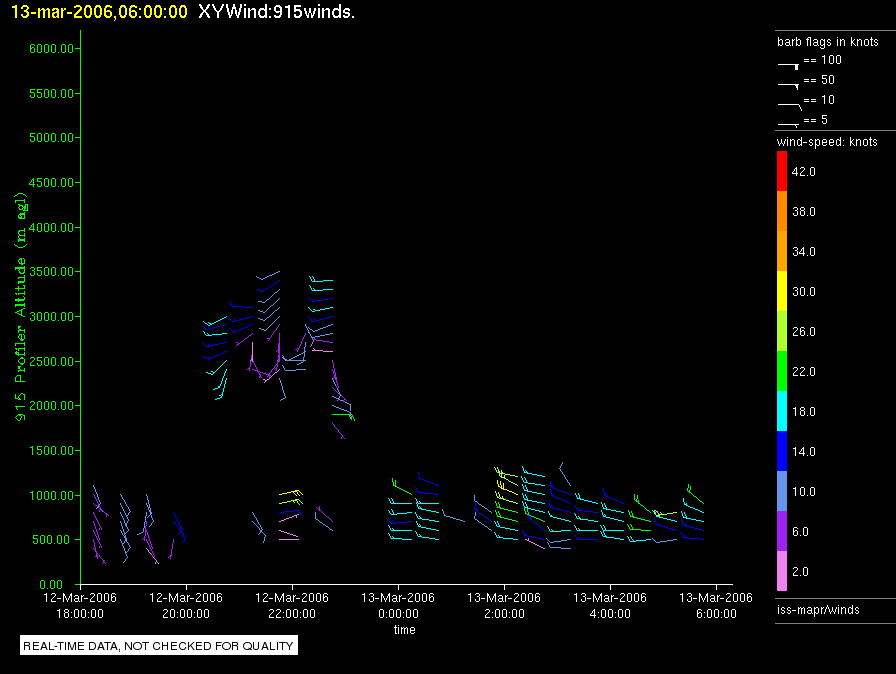
Task: Click the 5500.00 altitude tick label
Action: 51,93
